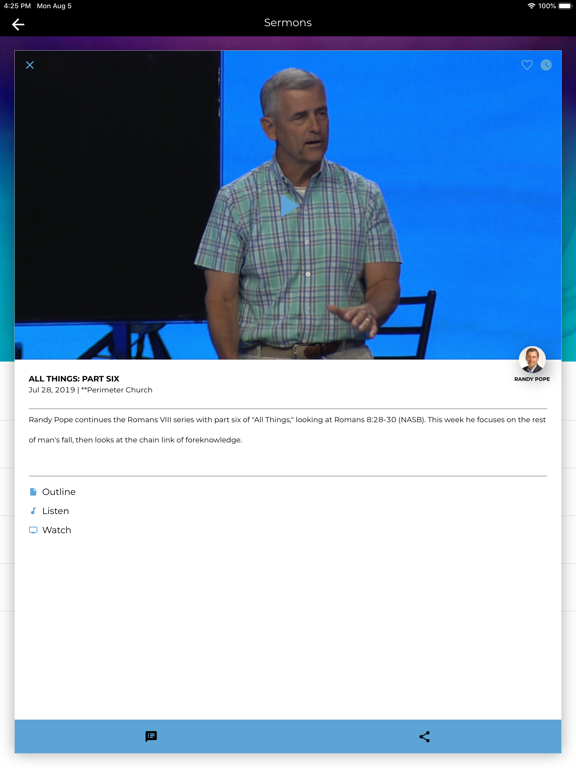Click the 'RANDY POPE' name label
The height and width of the screenshot is (768, 576).
(532, 379)
